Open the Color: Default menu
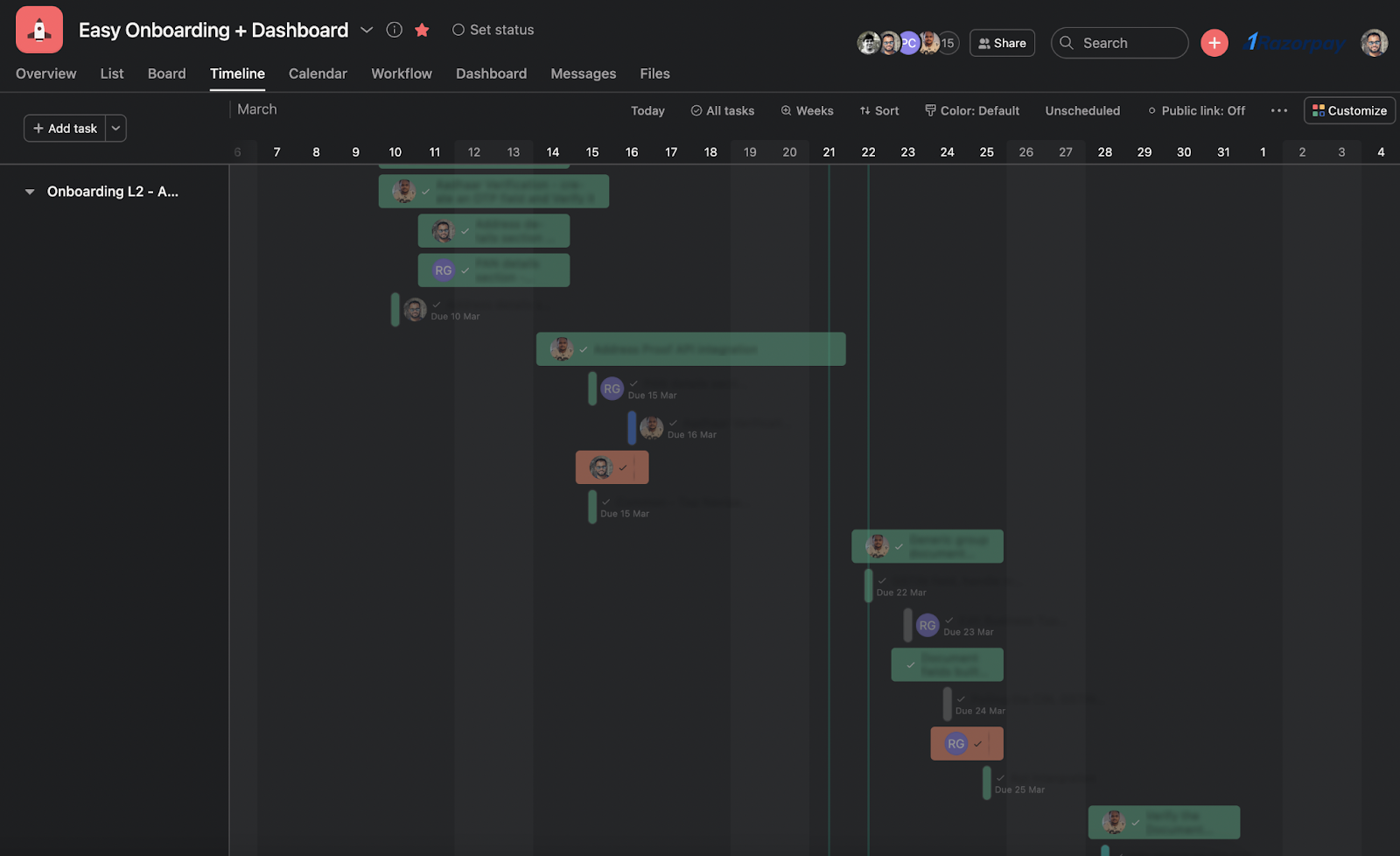The width and height of the screenshot is (1400, 856). point(972,110)
